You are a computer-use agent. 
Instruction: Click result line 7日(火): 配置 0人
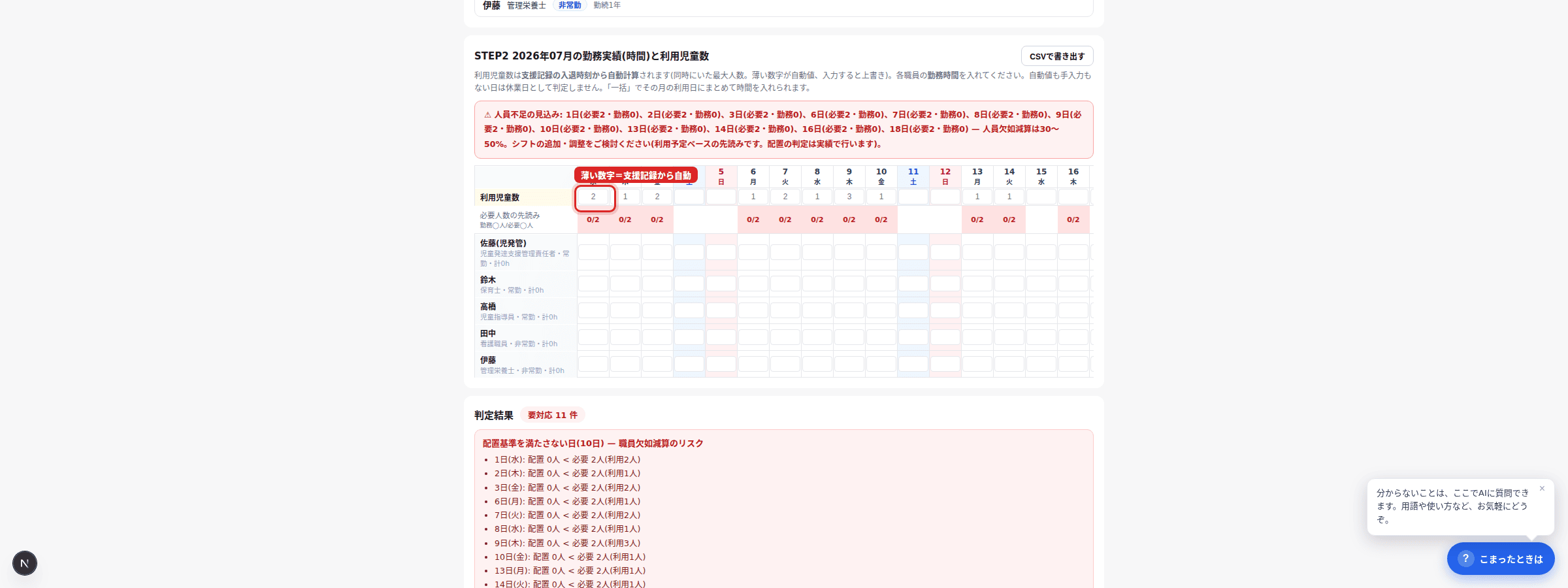[567, 515]
